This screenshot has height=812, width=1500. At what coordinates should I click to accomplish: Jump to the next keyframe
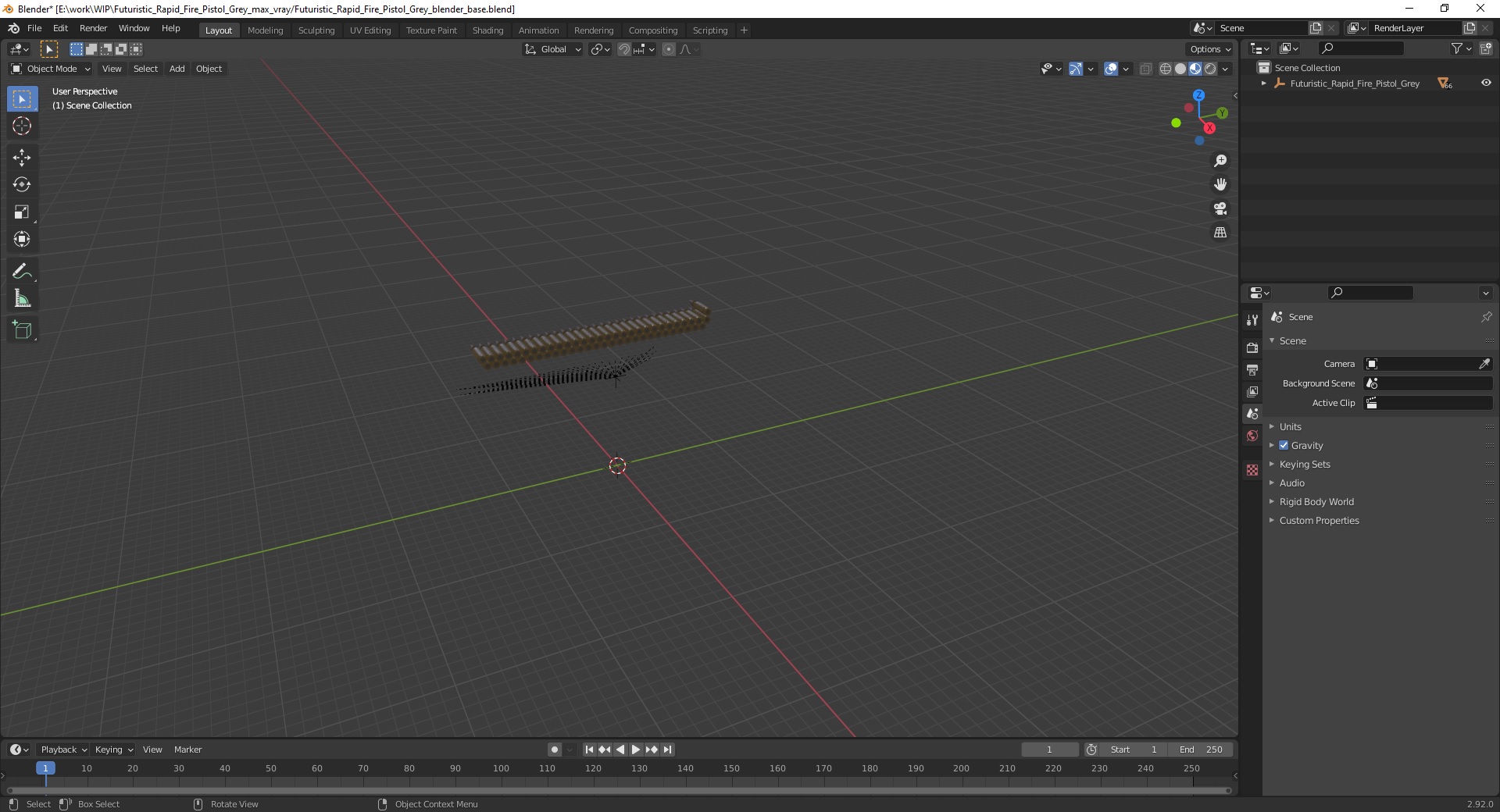pyautogui.click(x=652, y=750)
